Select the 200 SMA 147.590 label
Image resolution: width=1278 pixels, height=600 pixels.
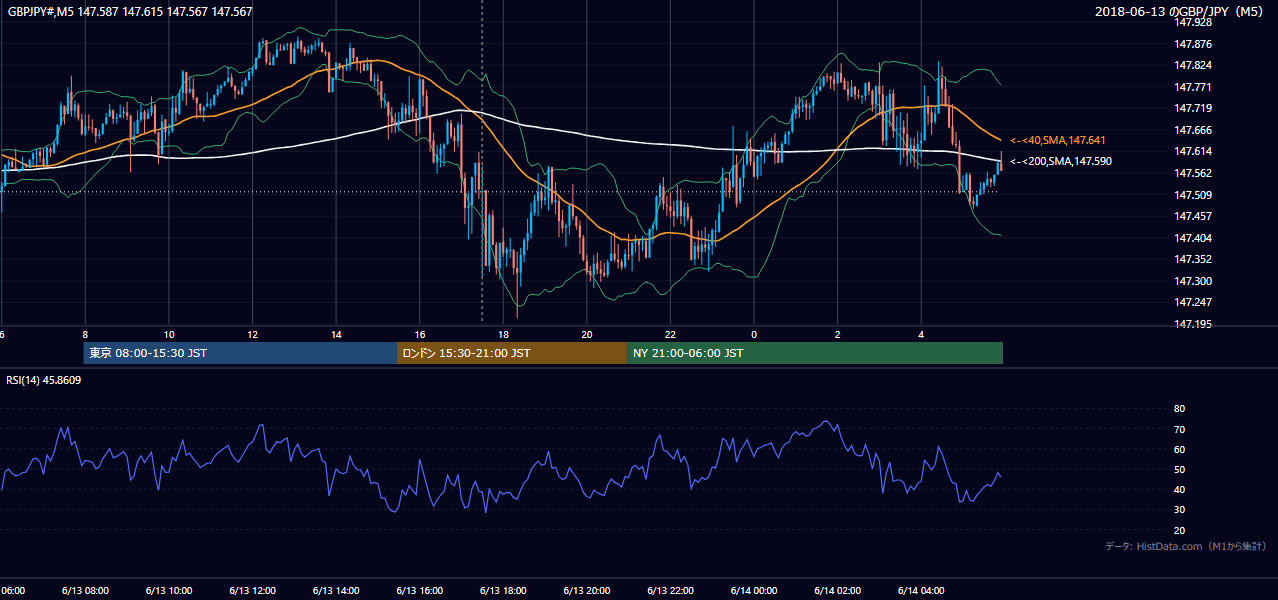pos(1060,161)
